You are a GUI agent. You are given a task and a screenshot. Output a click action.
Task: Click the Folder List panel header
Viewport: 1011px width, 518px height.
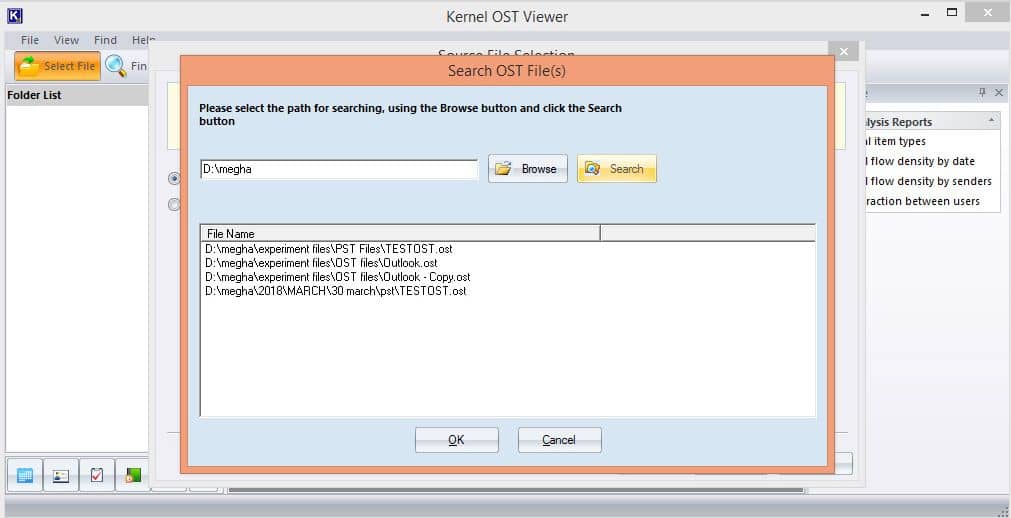tap(77, 95)
